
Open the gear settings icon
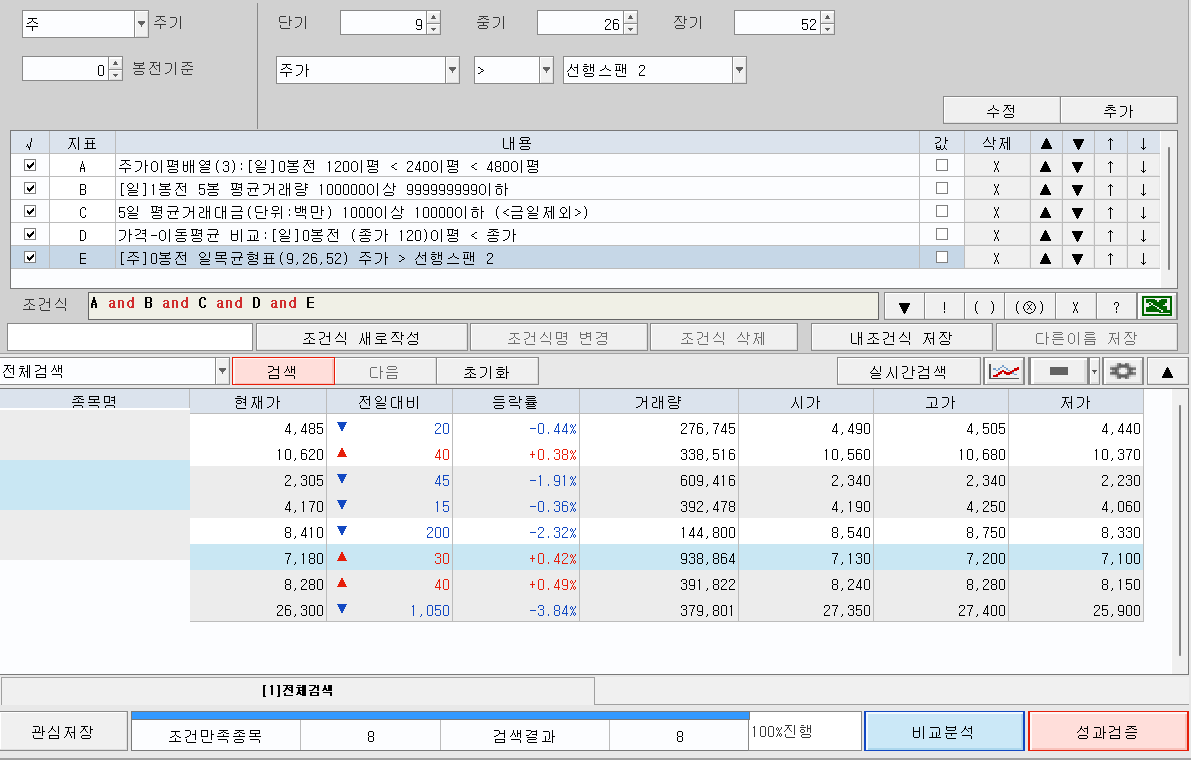(1123, 371)
